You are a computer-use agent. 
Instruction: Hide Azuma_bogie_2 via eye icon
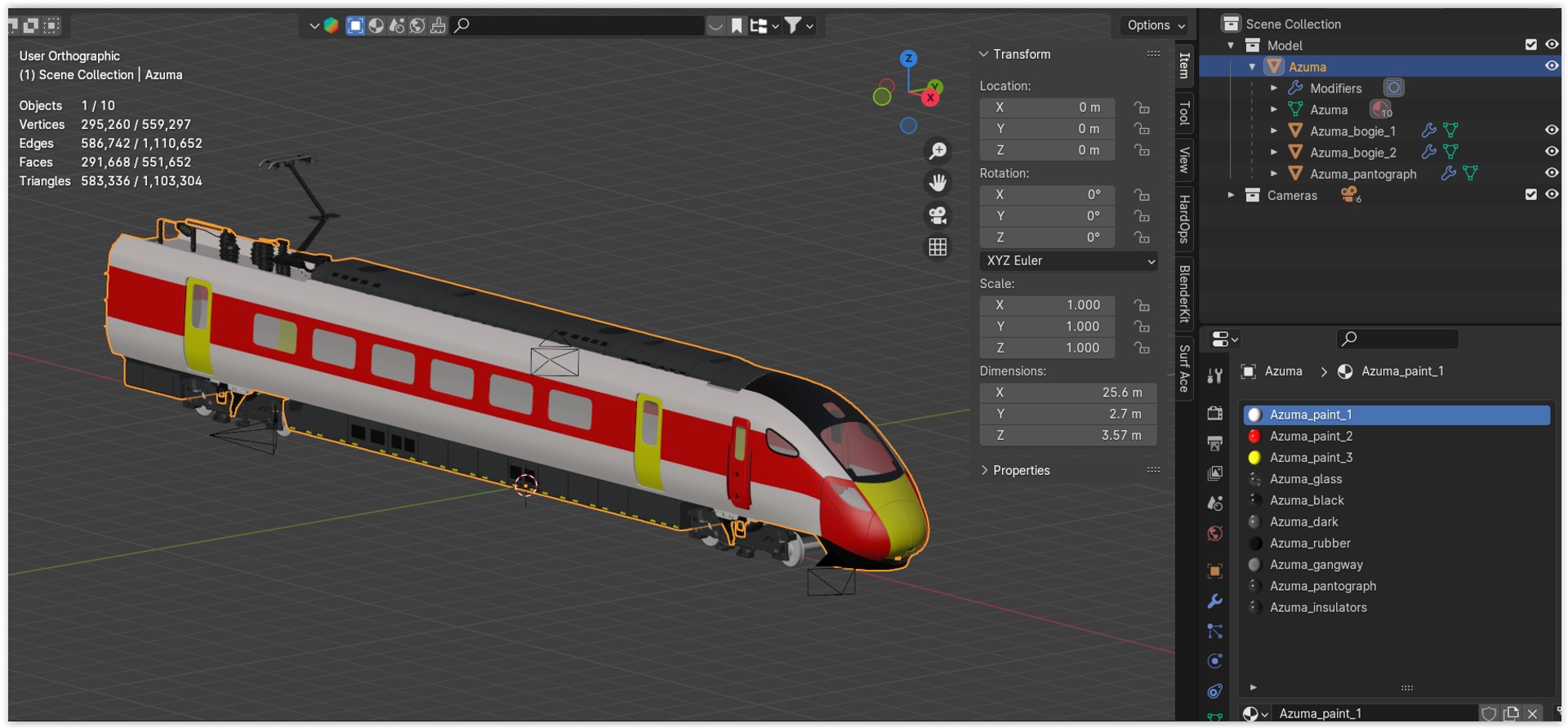click(1552, 151)
